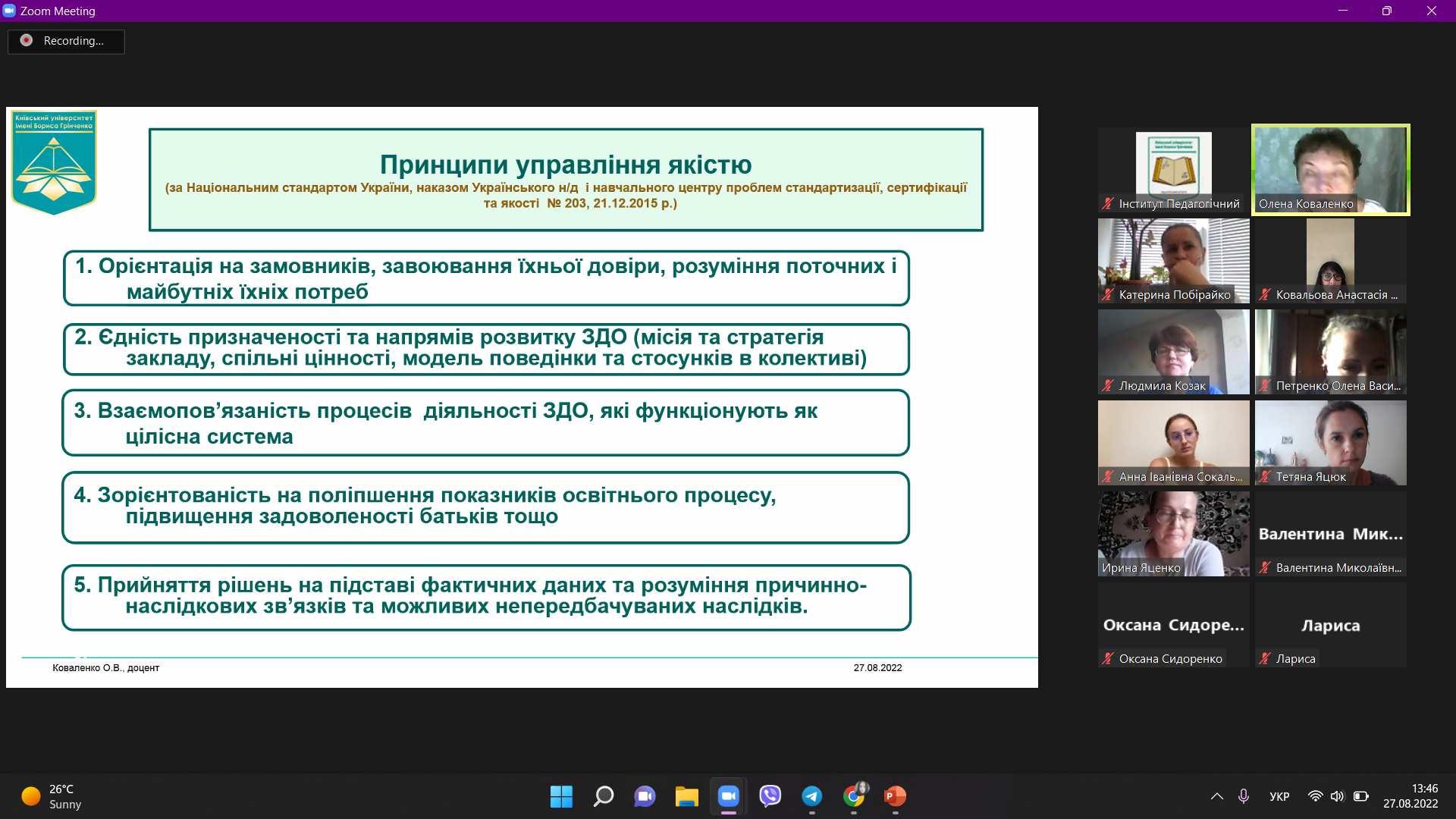
Task: Switch to Zoom taskbar icon
Action: click(x=729, y=796)
